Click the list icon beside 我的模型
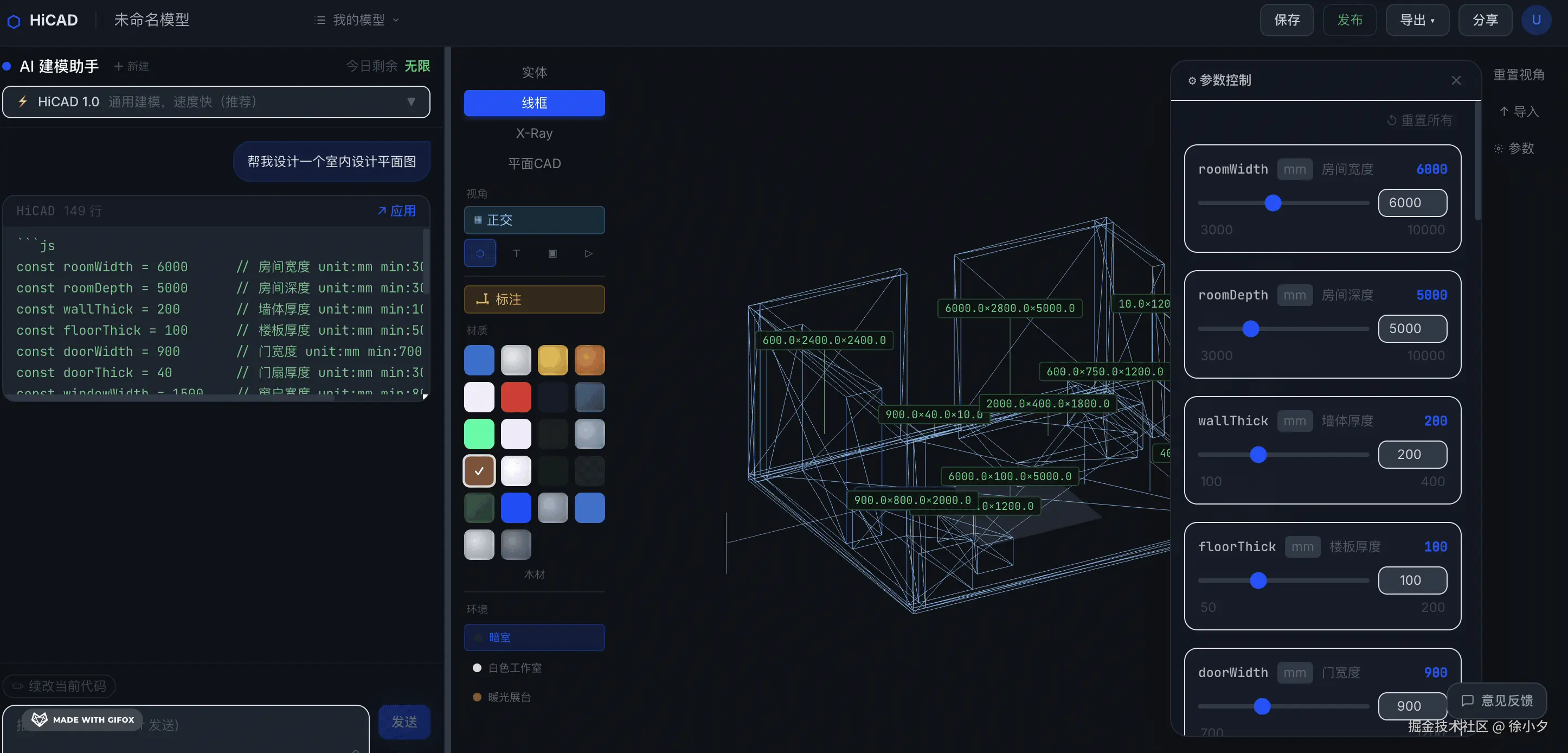Image resolution: width=1568 pixels, height=753 pixels. pyautogui.click(x=319, y=20)
